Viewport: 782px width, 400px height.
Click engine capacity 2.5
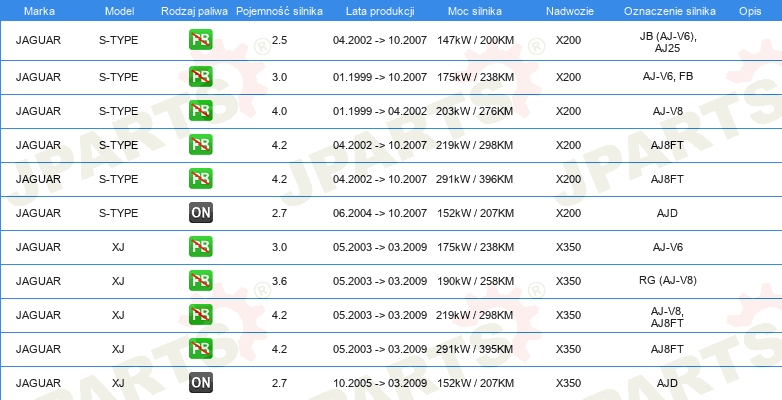(x=279, y=40)
